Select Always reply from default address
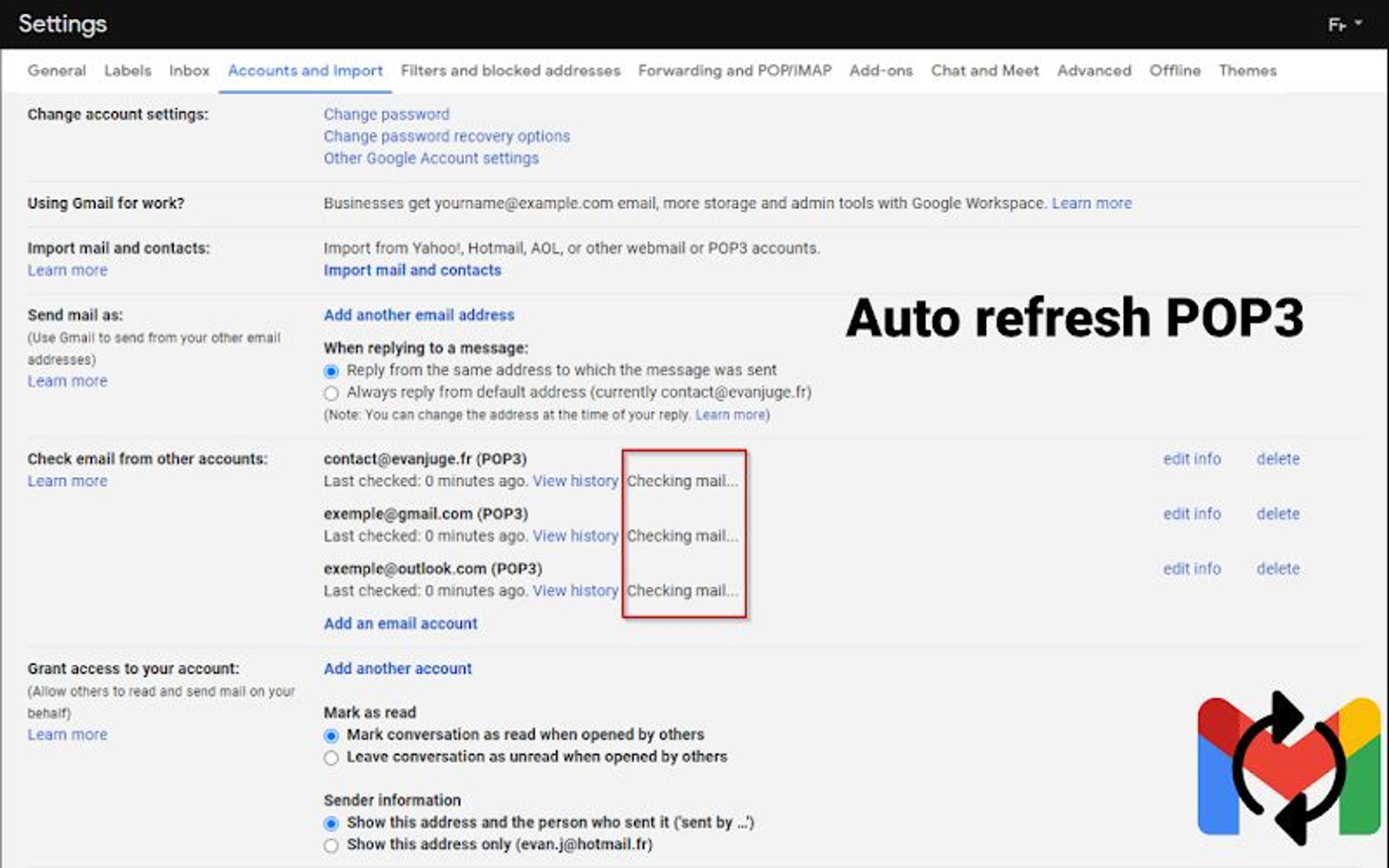The image size is (1389, 868). [331, 394]
